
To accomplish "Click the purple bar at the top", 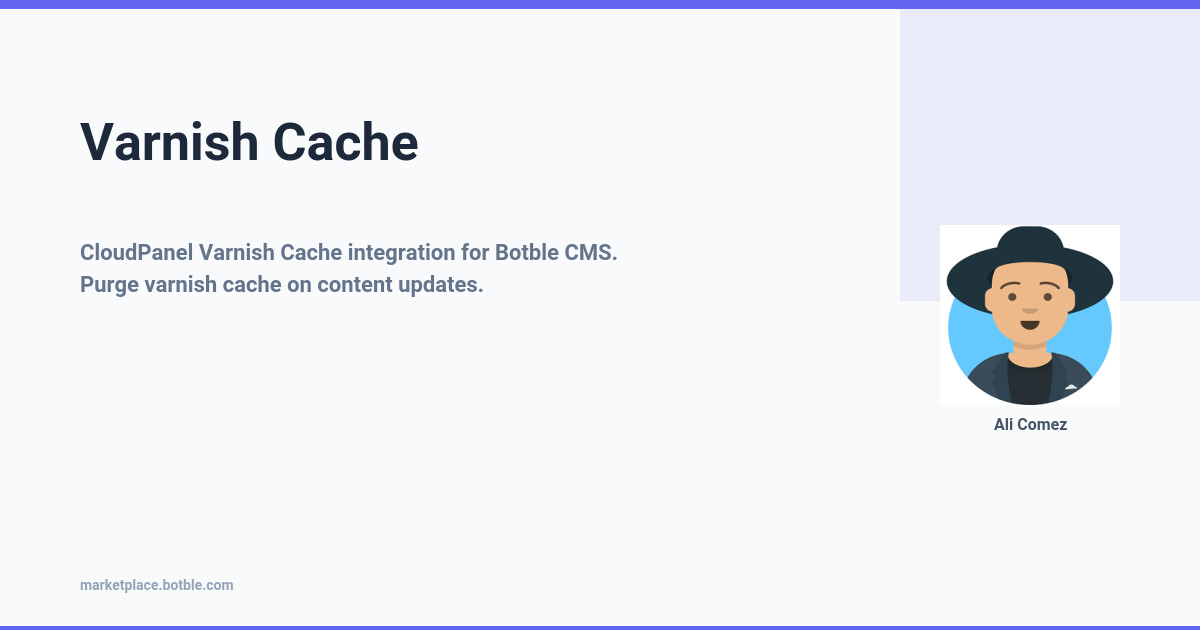I will pos(600,4).
